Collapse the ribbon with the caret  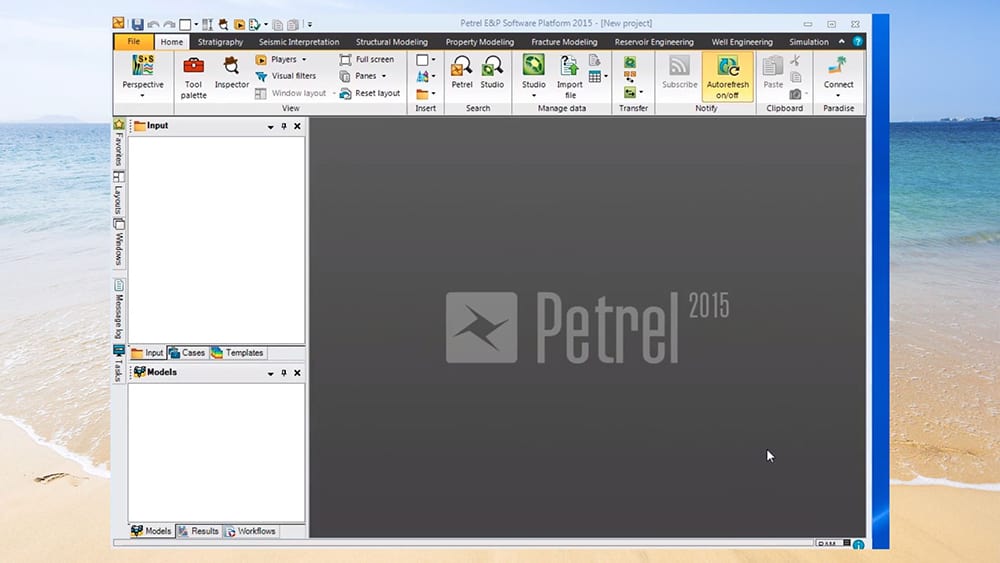point(841,41)
